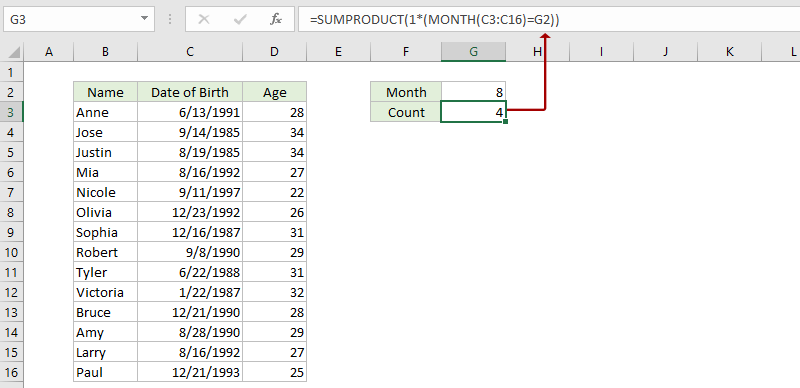Select the cell with name Sophia
The width and height of the screenshot is (800, 388).
pyautogui.click(x=105, y=232)
